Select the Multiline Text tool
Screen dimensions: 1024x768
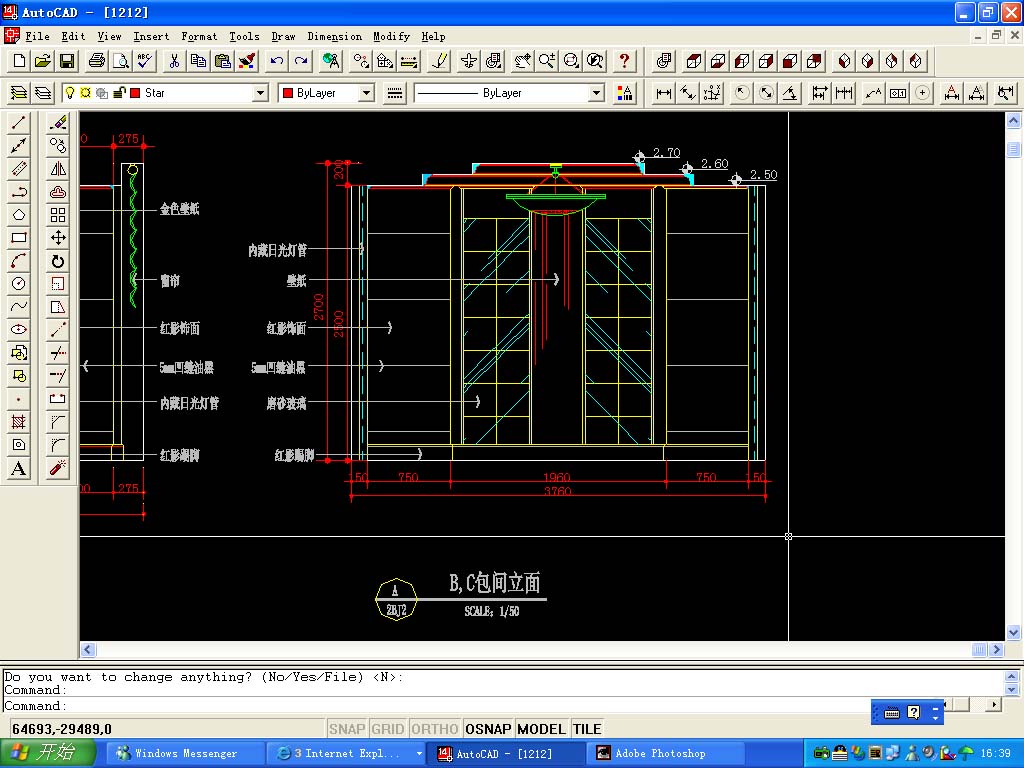pos(18,468)
